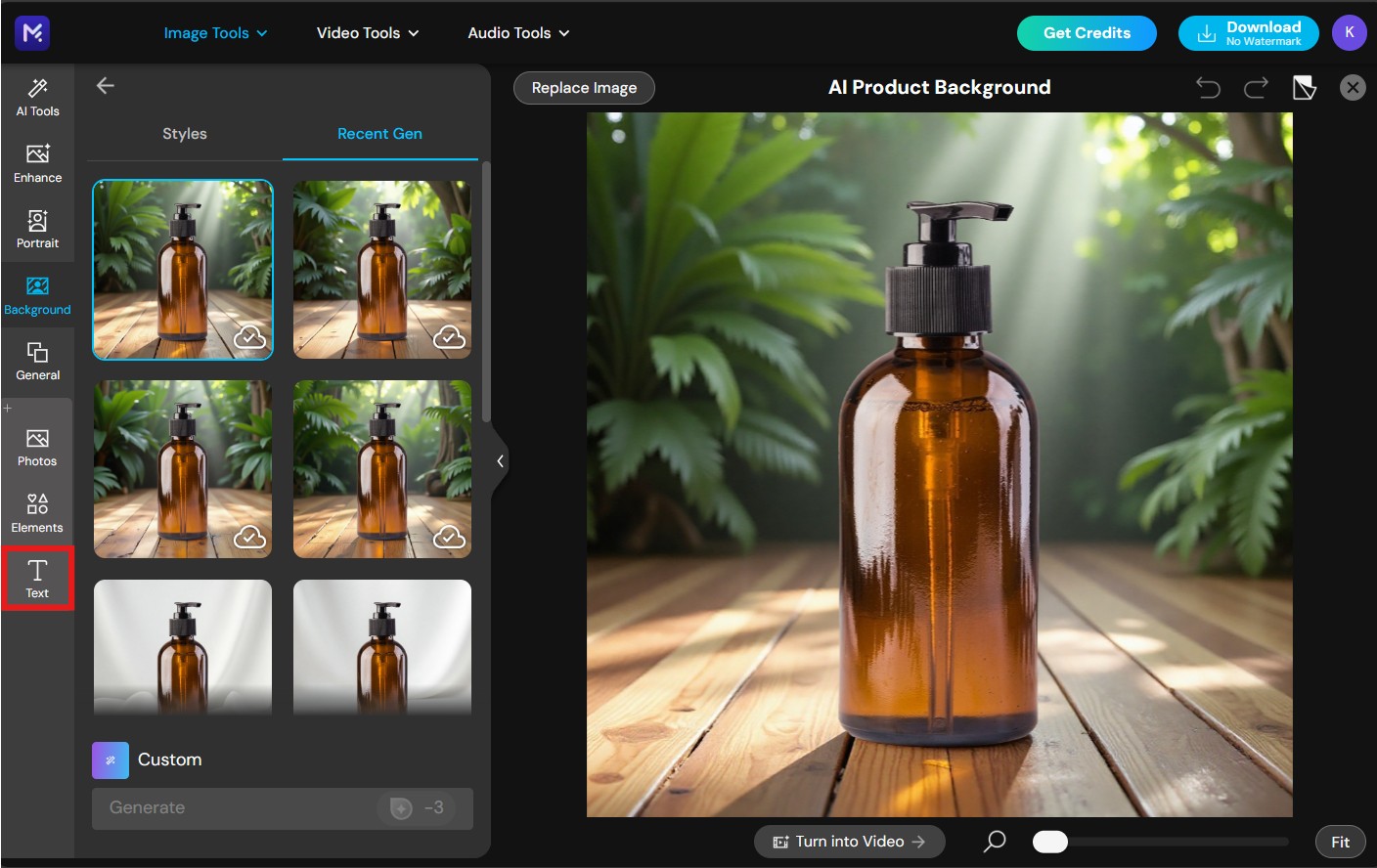1377x868 pixels.
Task: Click cloud saved icon on third thumbnail
Action: 249,537
